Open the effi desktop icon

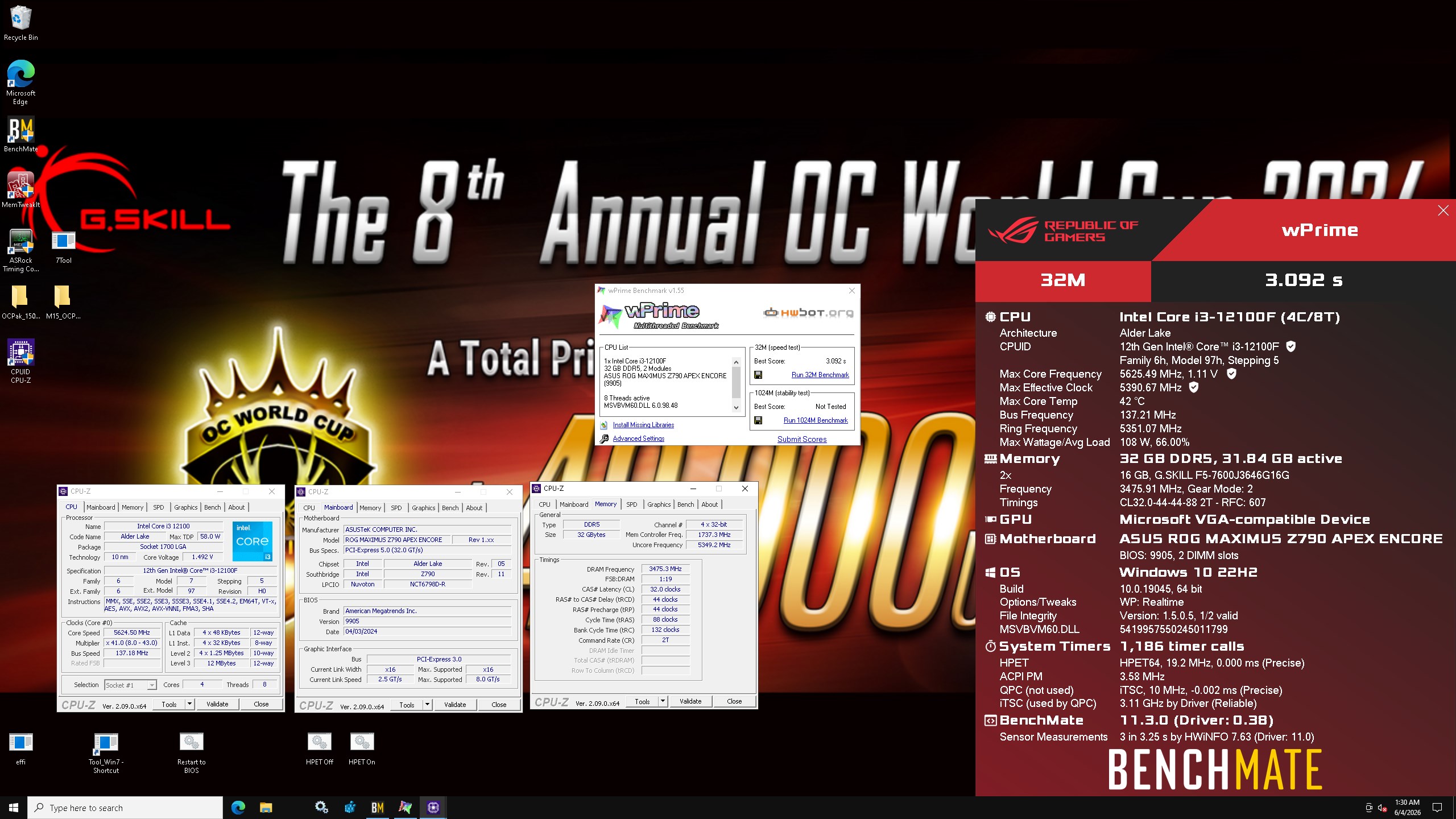(x=20, y=748)
